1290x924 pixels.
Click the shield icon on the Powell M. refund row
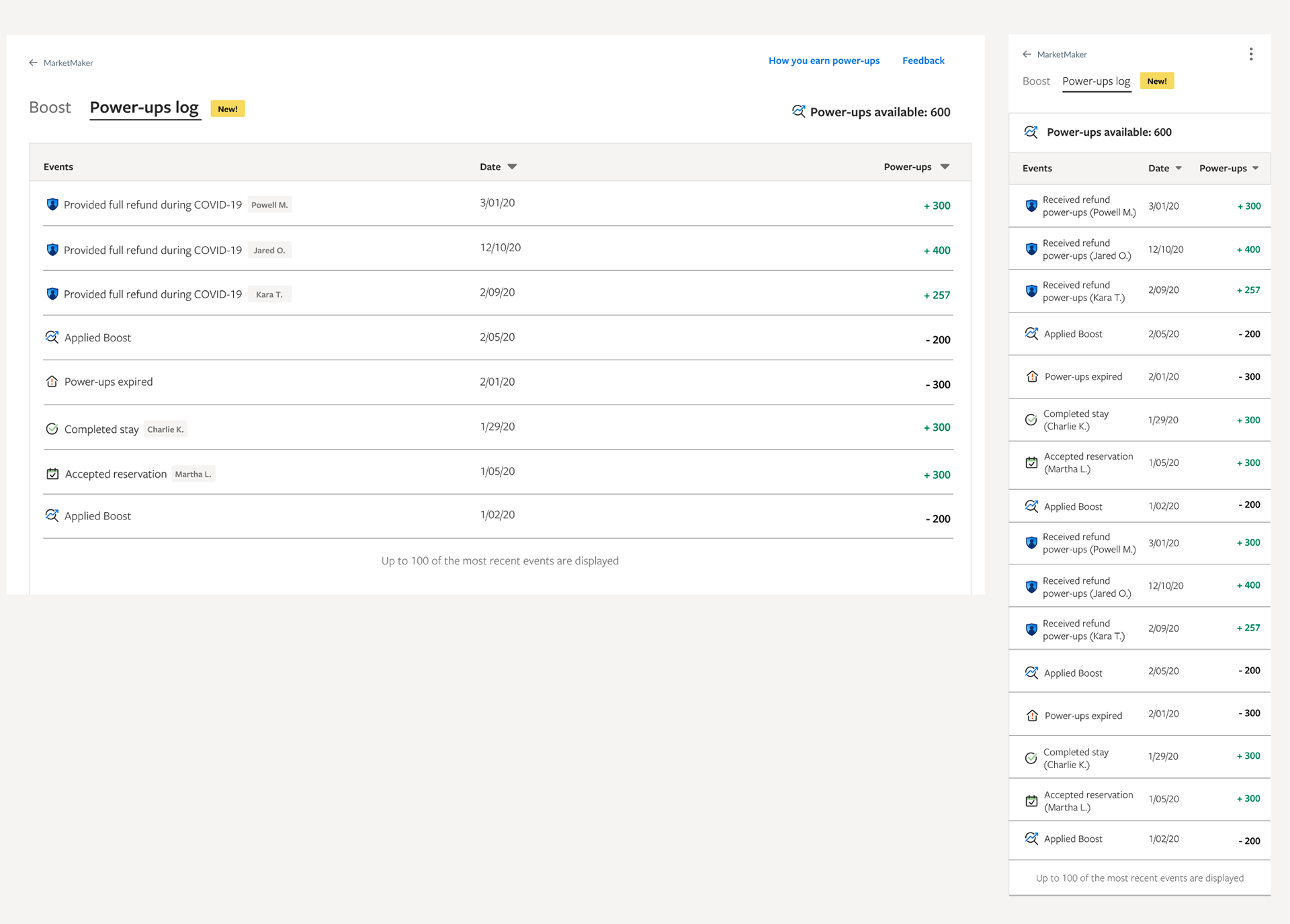pos(52,204)
